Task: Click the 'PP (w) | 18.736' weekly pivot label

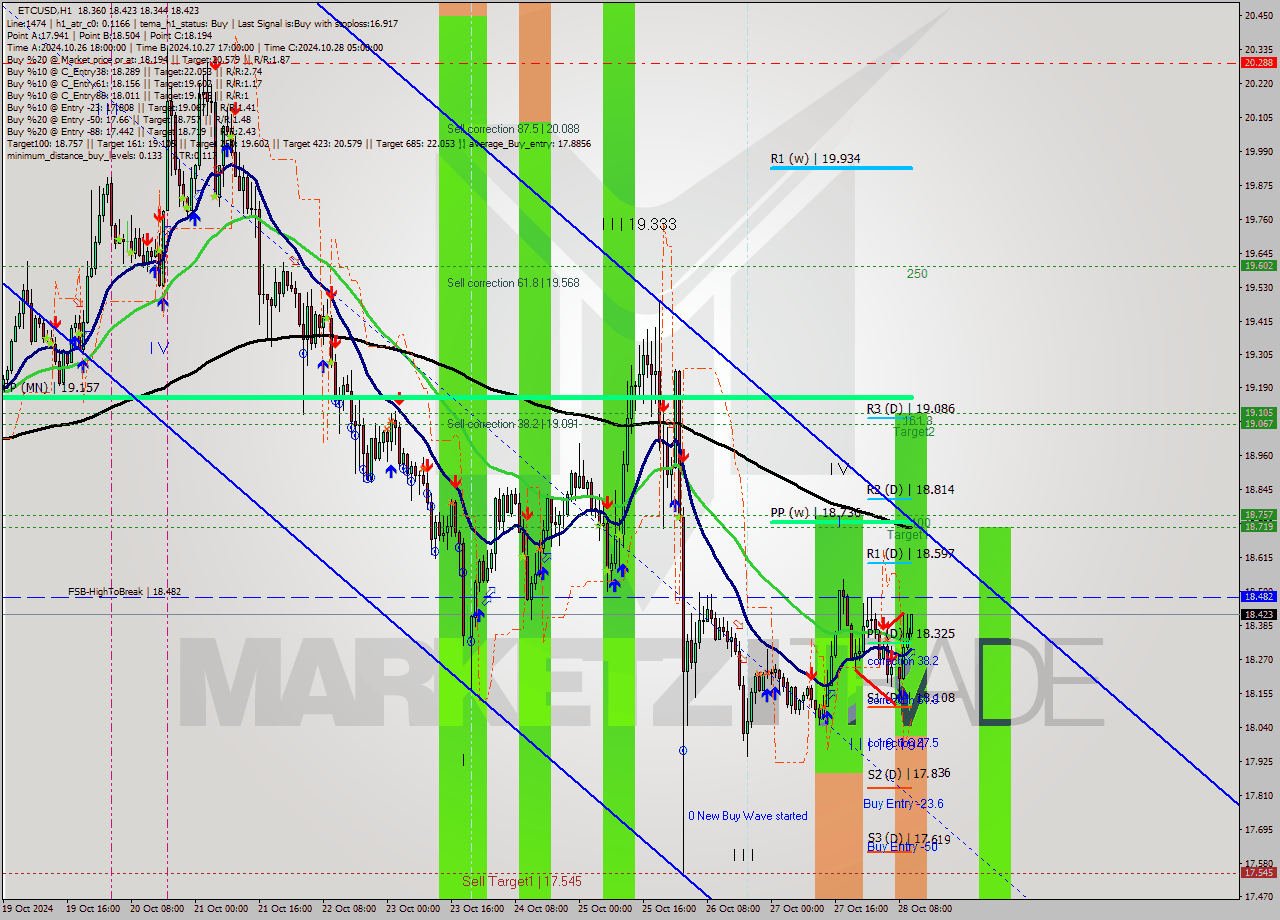Action: coord(816,512)
